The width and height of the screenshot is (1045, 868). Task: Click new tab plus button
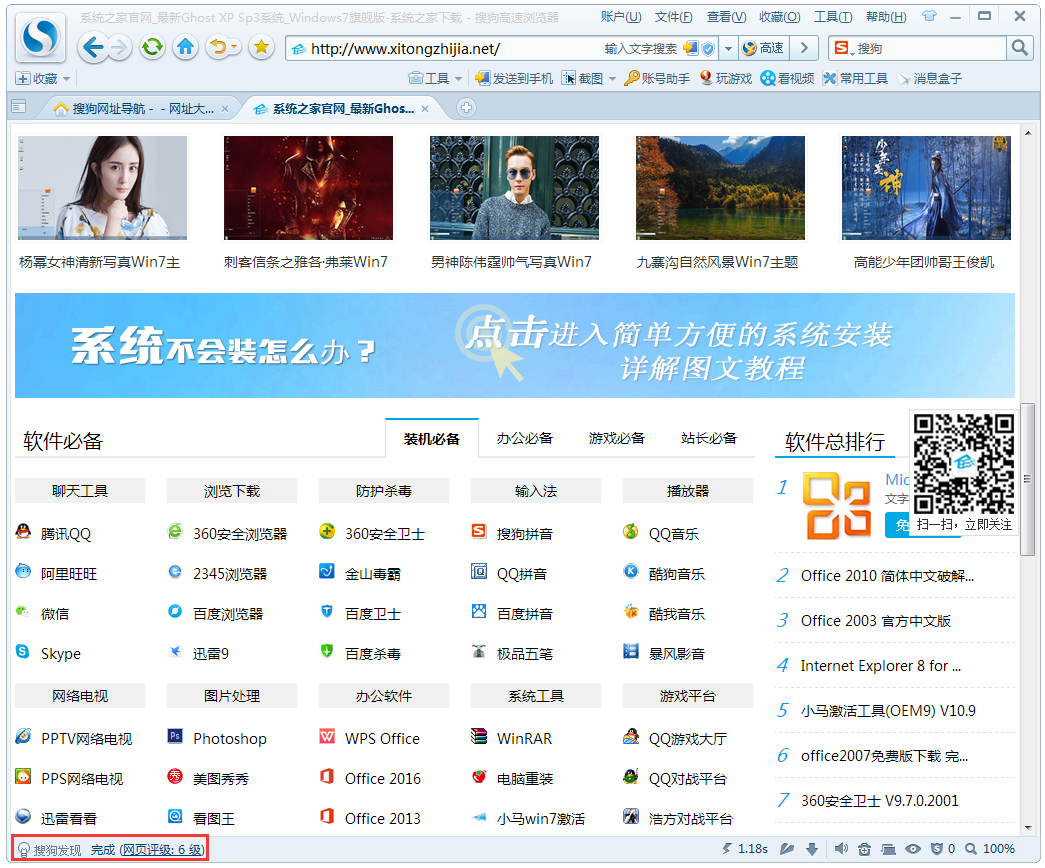[x=467, y=107]
